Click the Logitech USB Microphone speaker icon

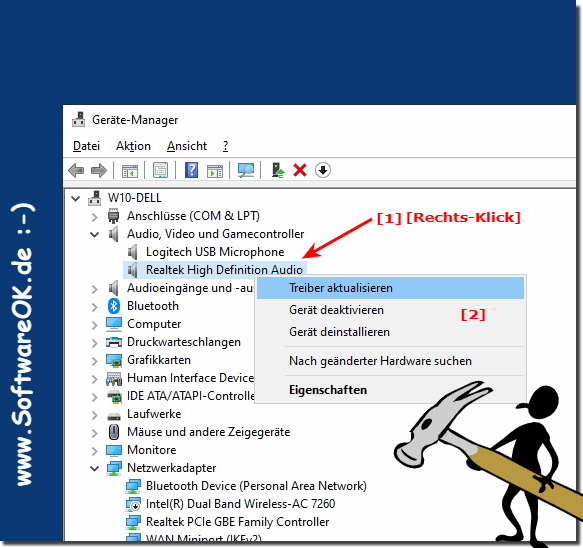132,252
